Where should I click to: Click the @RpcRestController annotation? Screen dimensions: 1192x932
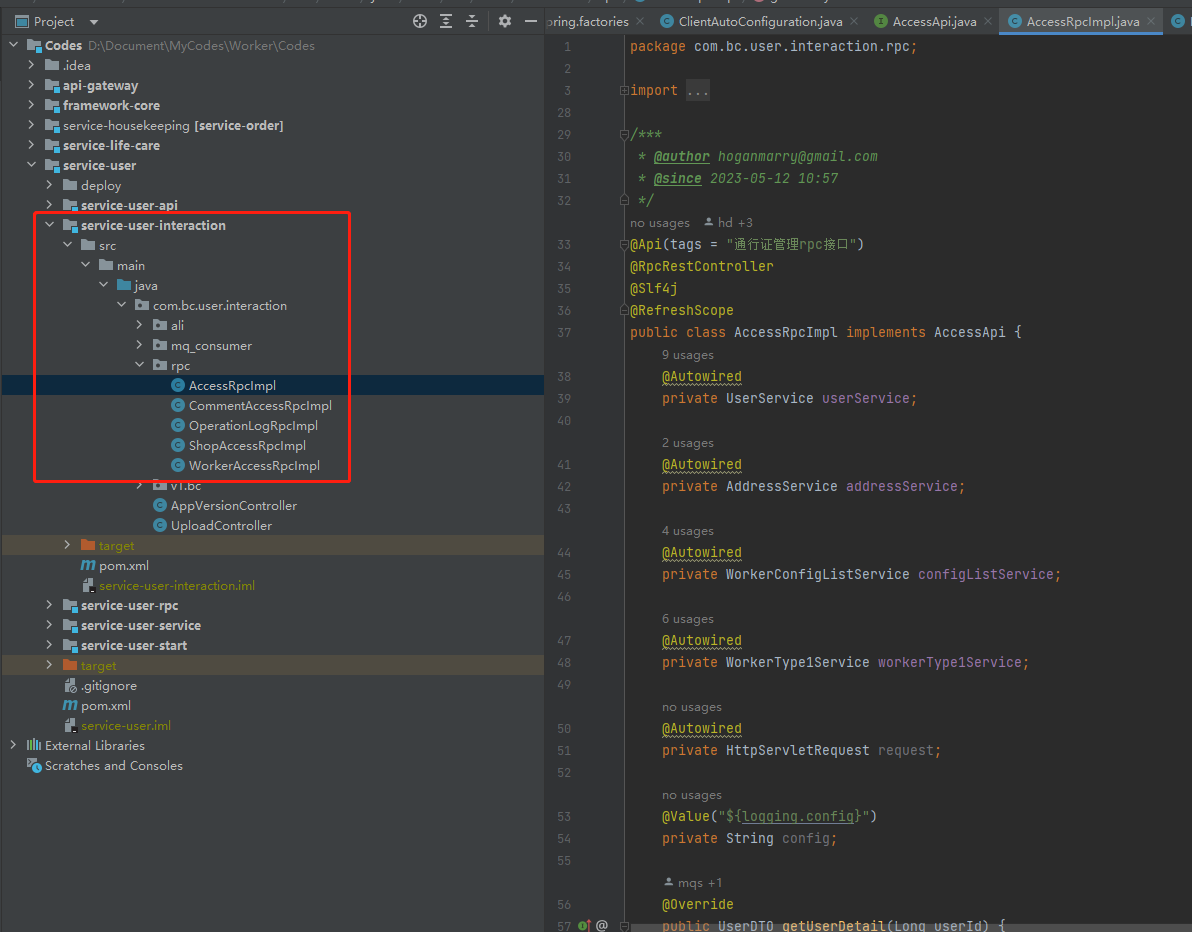[x=701, y=266]
